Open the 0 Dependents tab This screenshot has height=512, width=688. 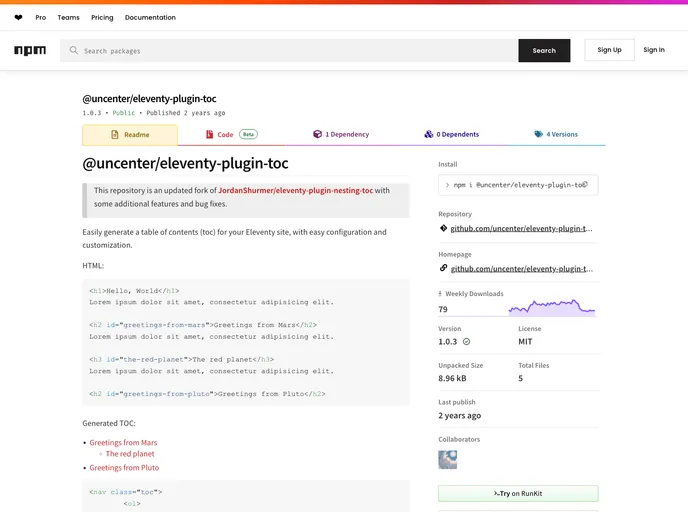(452, 135)
